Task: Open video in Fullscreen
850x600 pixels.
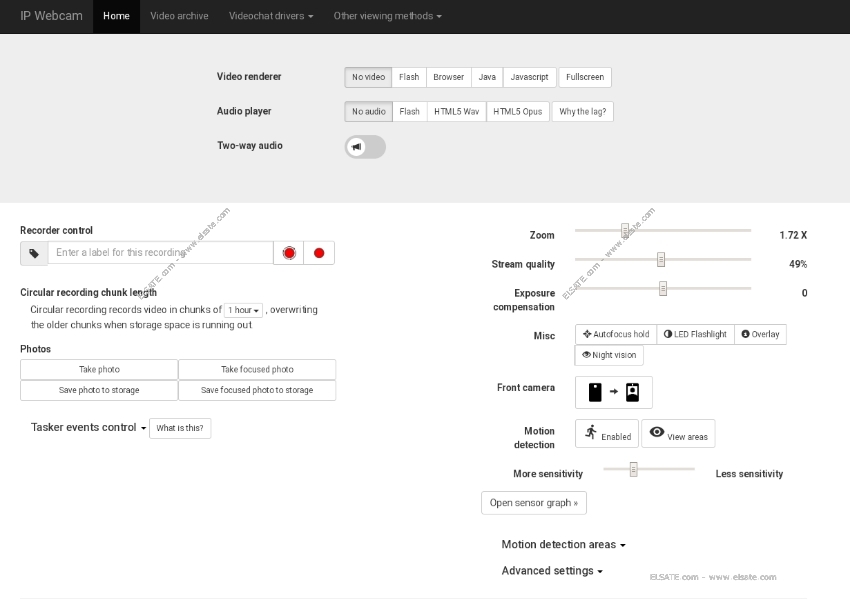Action: coord(585,77)
